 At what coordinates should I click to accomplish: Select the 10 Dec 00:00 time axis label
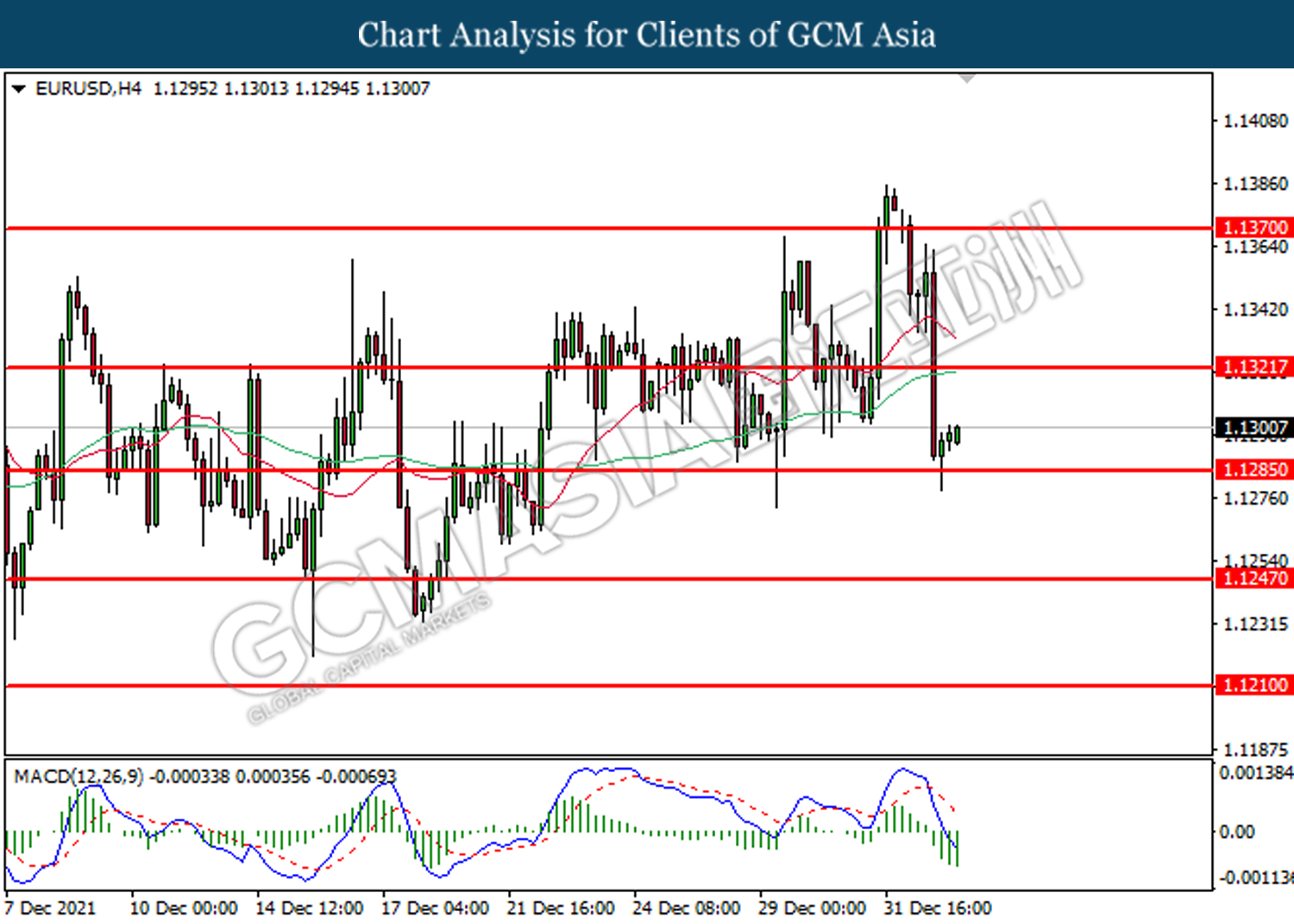tap(184, 908)
